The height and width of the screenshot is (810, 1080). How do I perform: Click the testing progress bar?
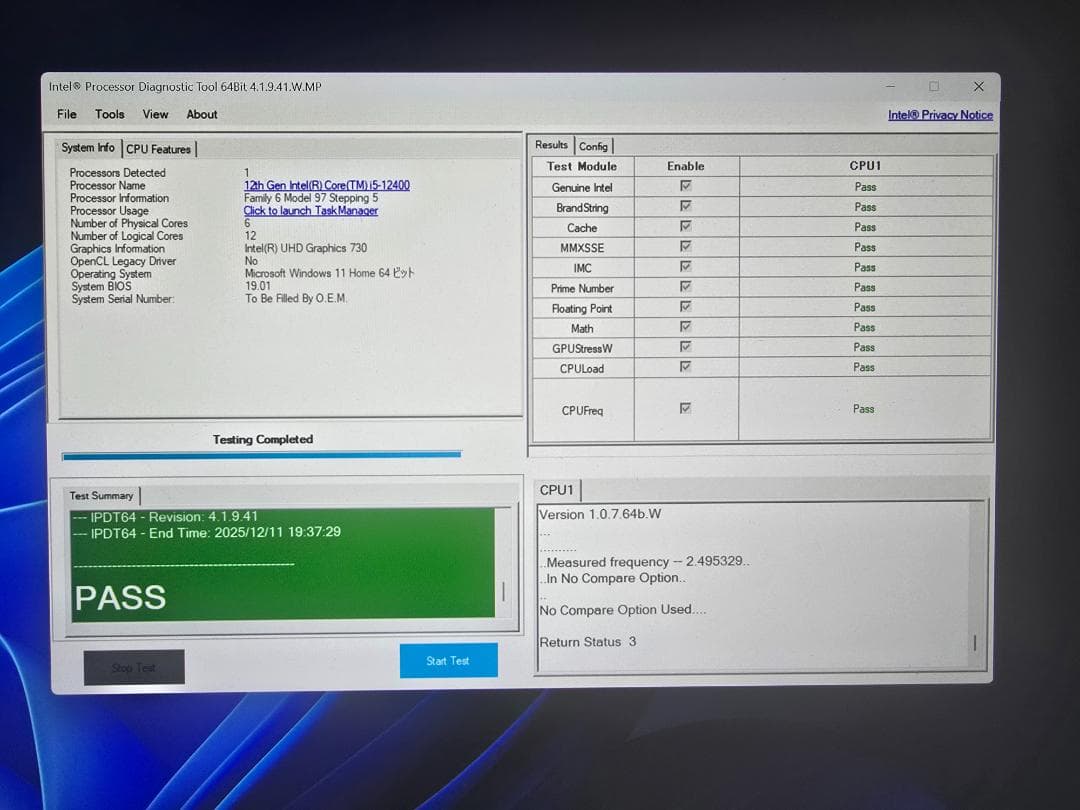pos(261,455)
